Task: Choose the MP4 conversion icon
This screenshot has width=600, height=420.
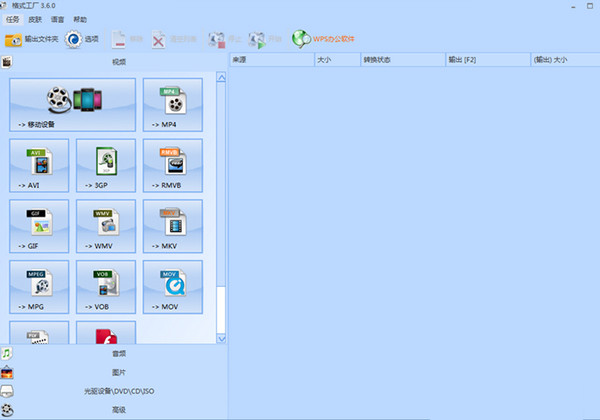Action: (173, 104)
